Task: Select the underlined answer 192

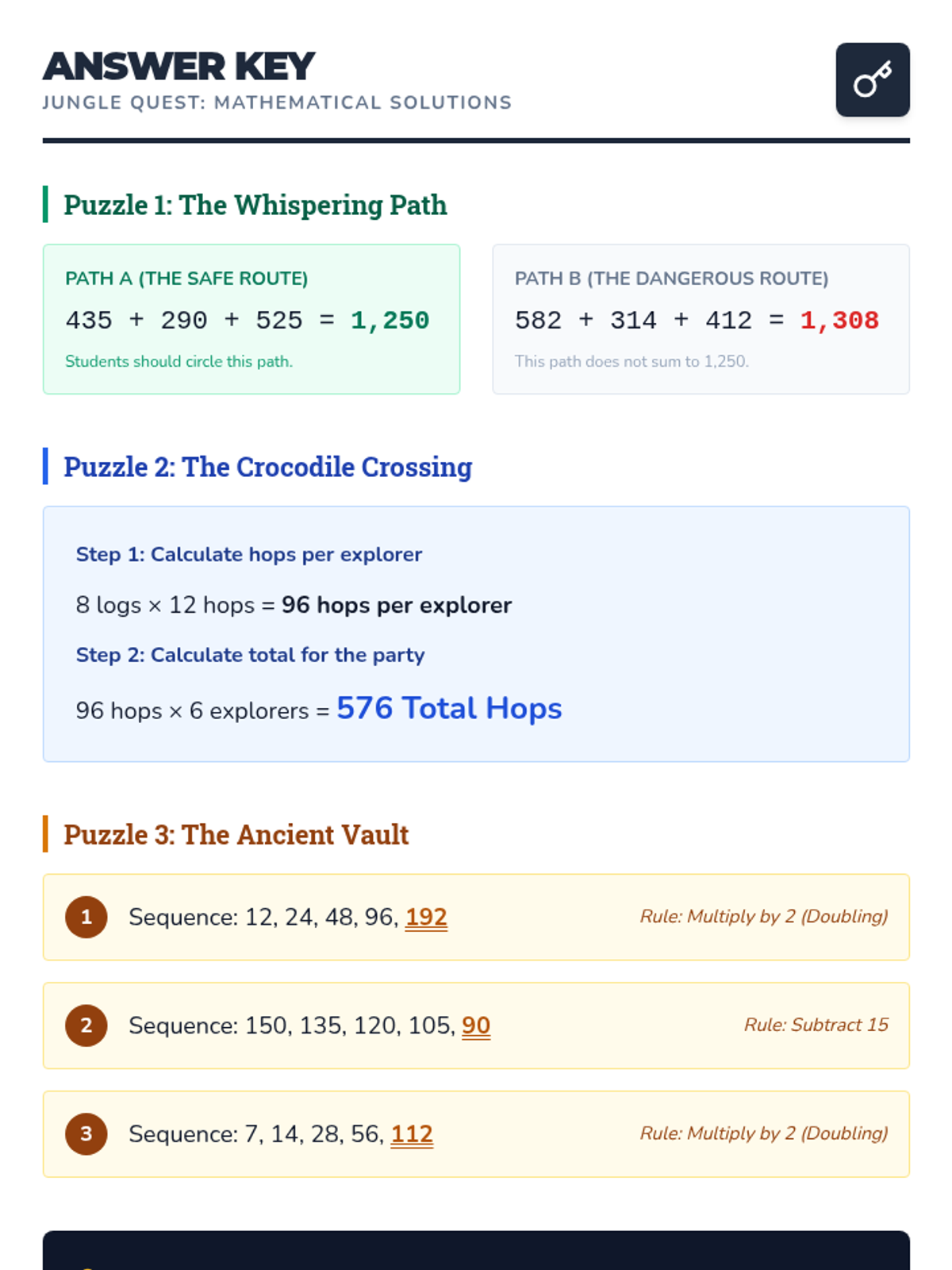Action: (426, 918)
